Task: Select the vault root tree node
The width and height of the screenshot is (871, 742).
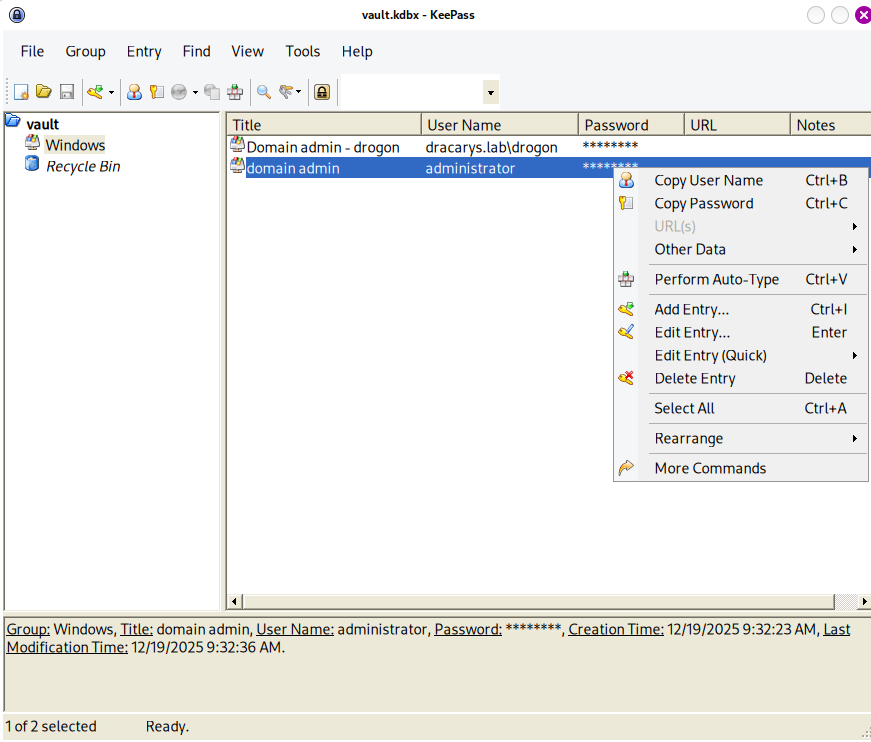Action: [43, 124]
